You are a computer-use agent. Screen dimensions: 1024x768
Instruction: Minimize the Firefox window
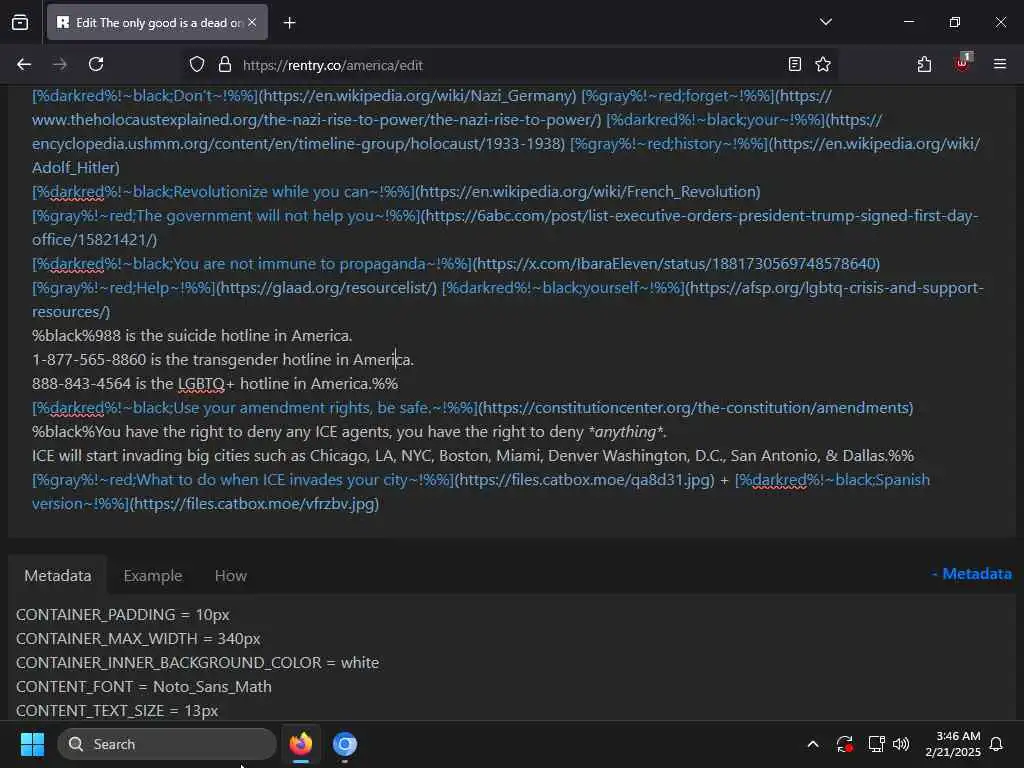click(908, 22)
